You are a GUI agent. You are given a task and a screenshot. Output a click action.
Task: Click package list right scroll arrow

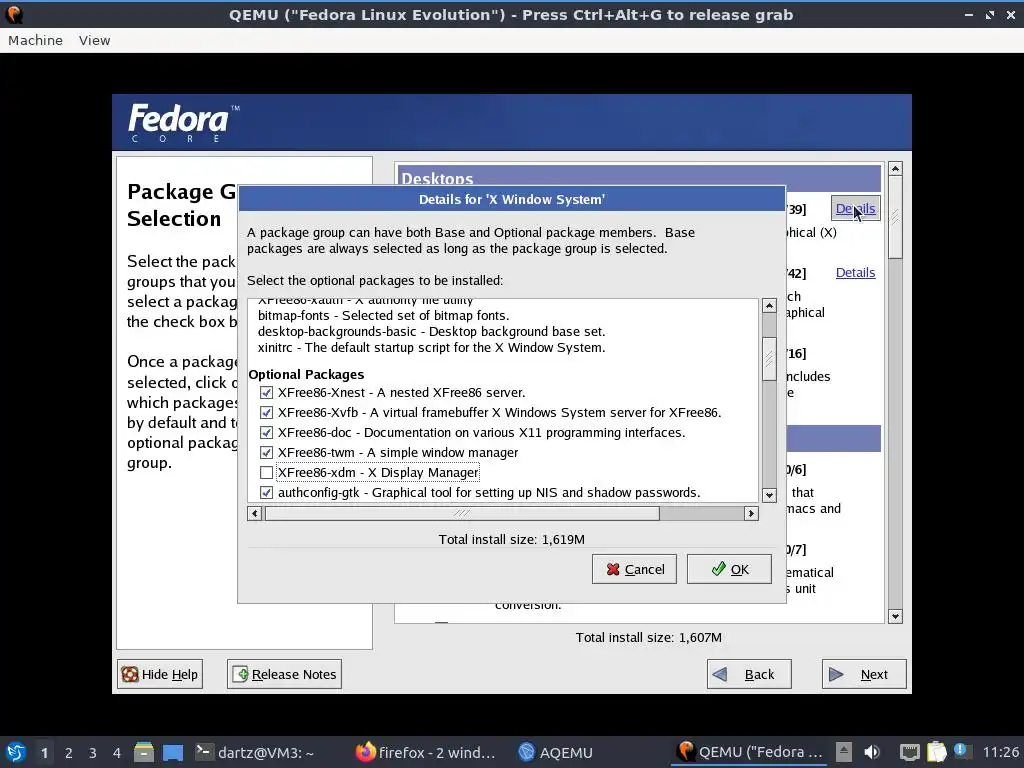(x=751, y=513)
